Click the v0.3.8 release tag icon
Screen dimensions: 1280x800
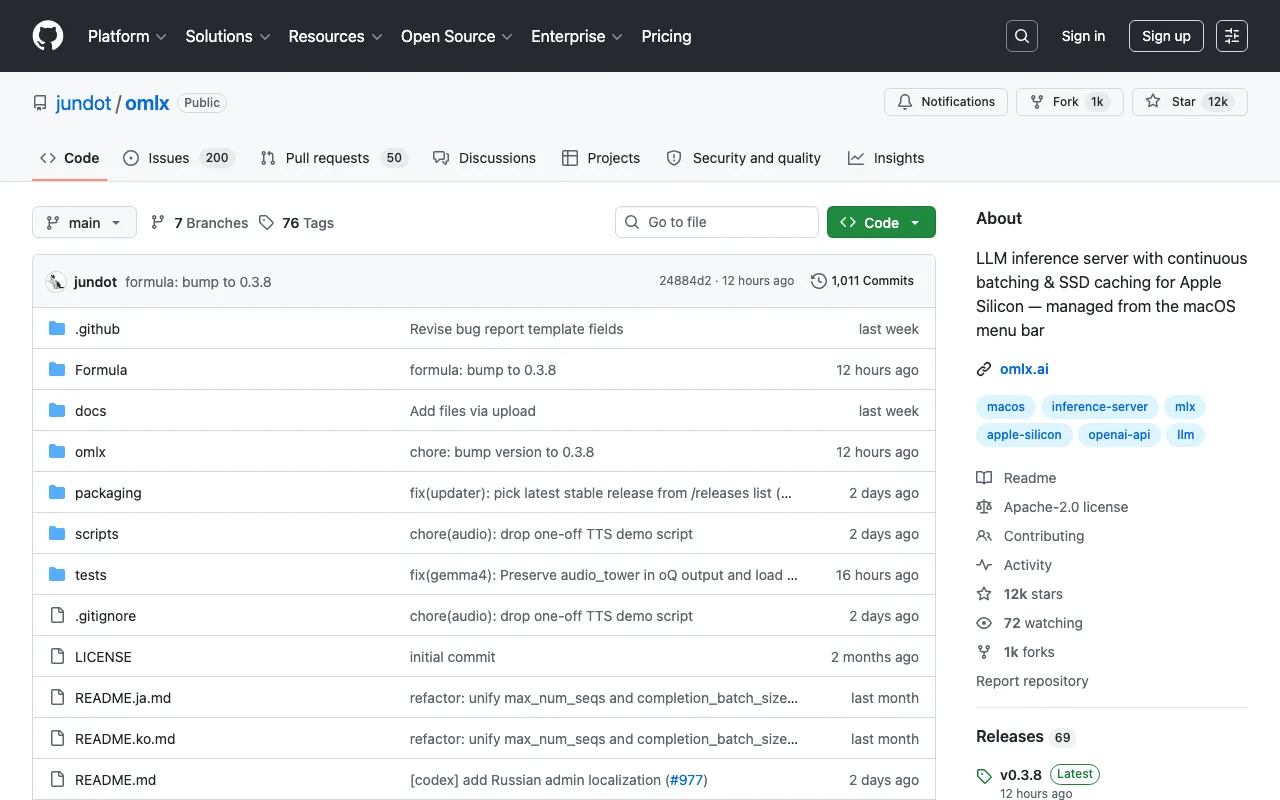[984, 775]
